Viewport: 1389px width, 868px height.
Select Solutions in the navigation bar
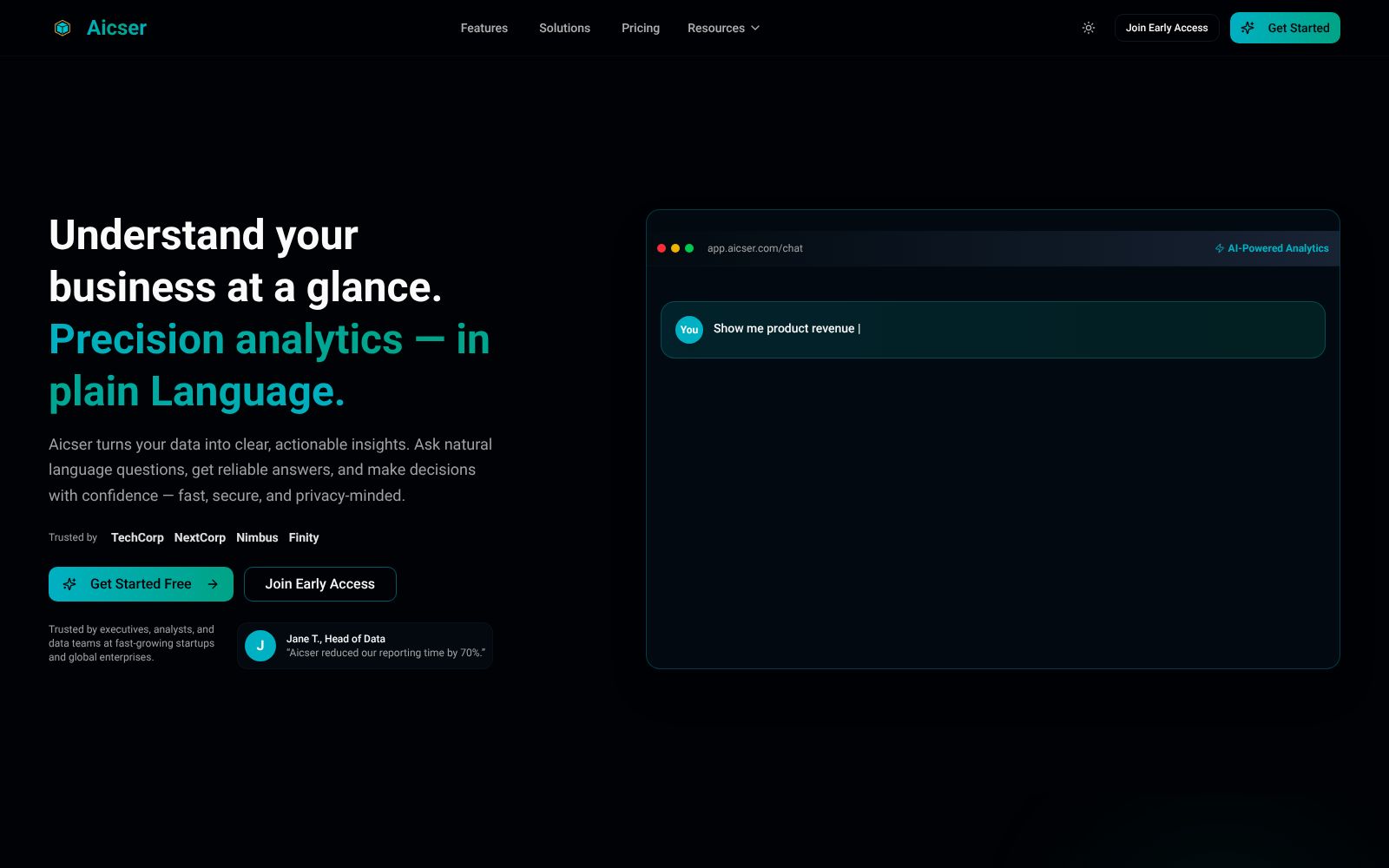point(564,28)
